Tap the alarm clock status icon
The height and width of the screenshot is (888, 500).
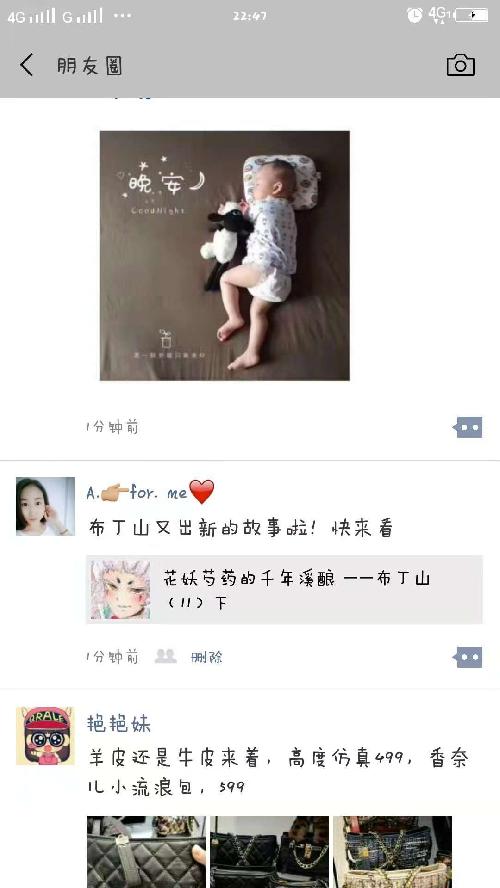414,15
